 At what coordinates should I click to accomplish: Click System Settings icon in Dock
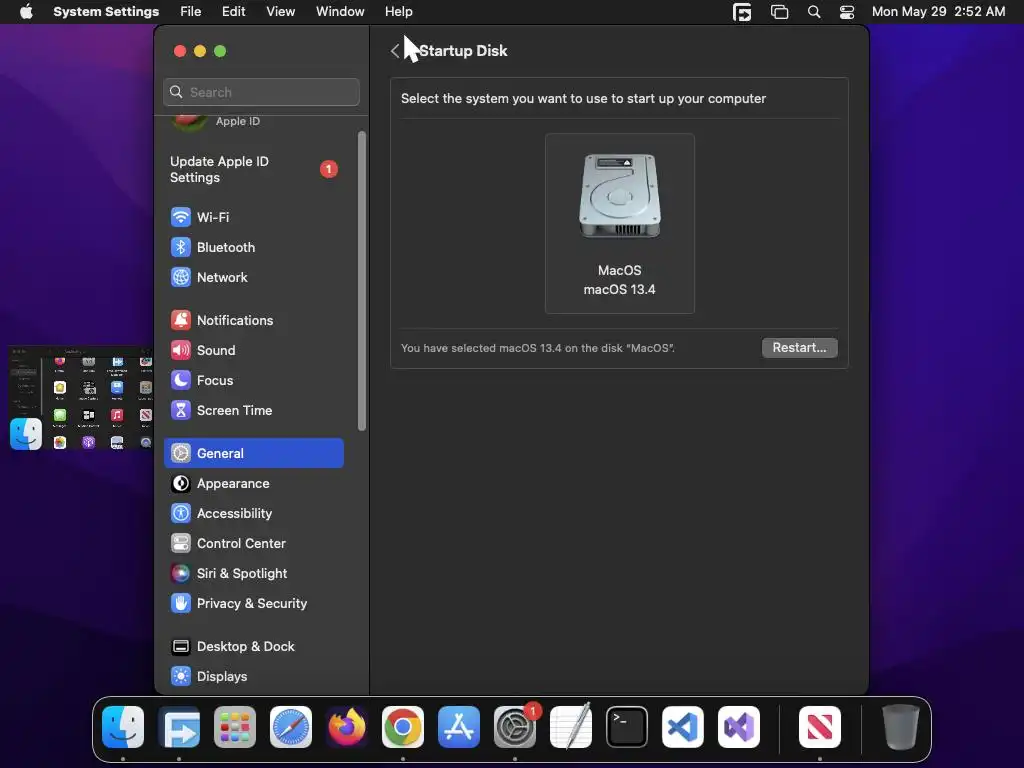(515, 727)
